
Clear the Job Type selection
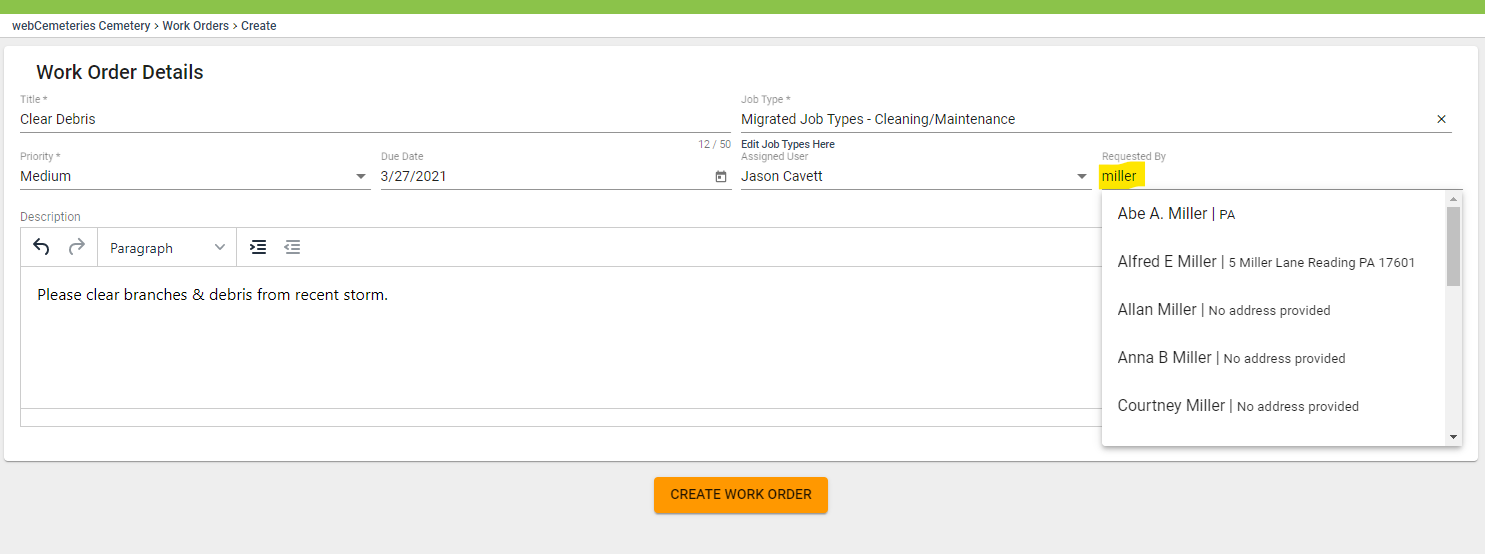[1441, 119]
